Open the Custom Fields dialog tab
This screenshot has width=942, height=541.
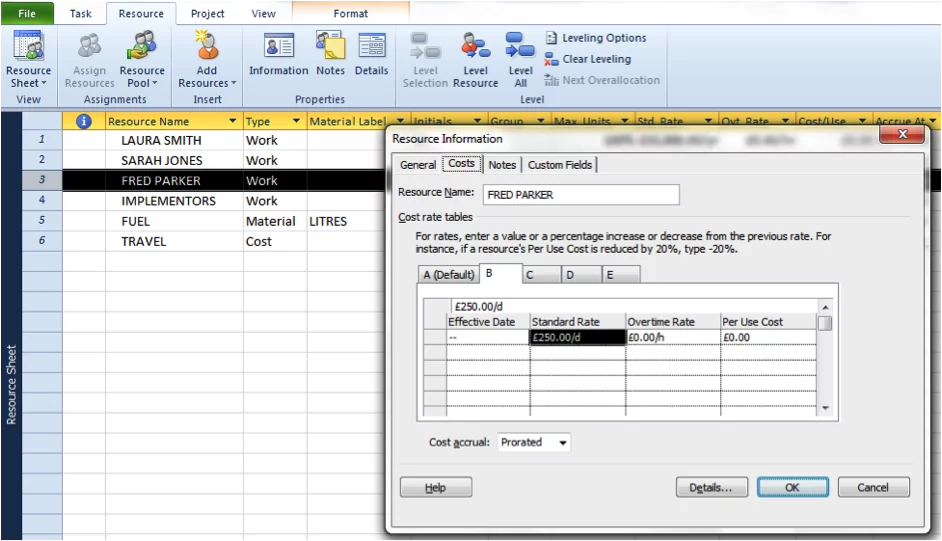pyautogui.click(x=560, y=165)
